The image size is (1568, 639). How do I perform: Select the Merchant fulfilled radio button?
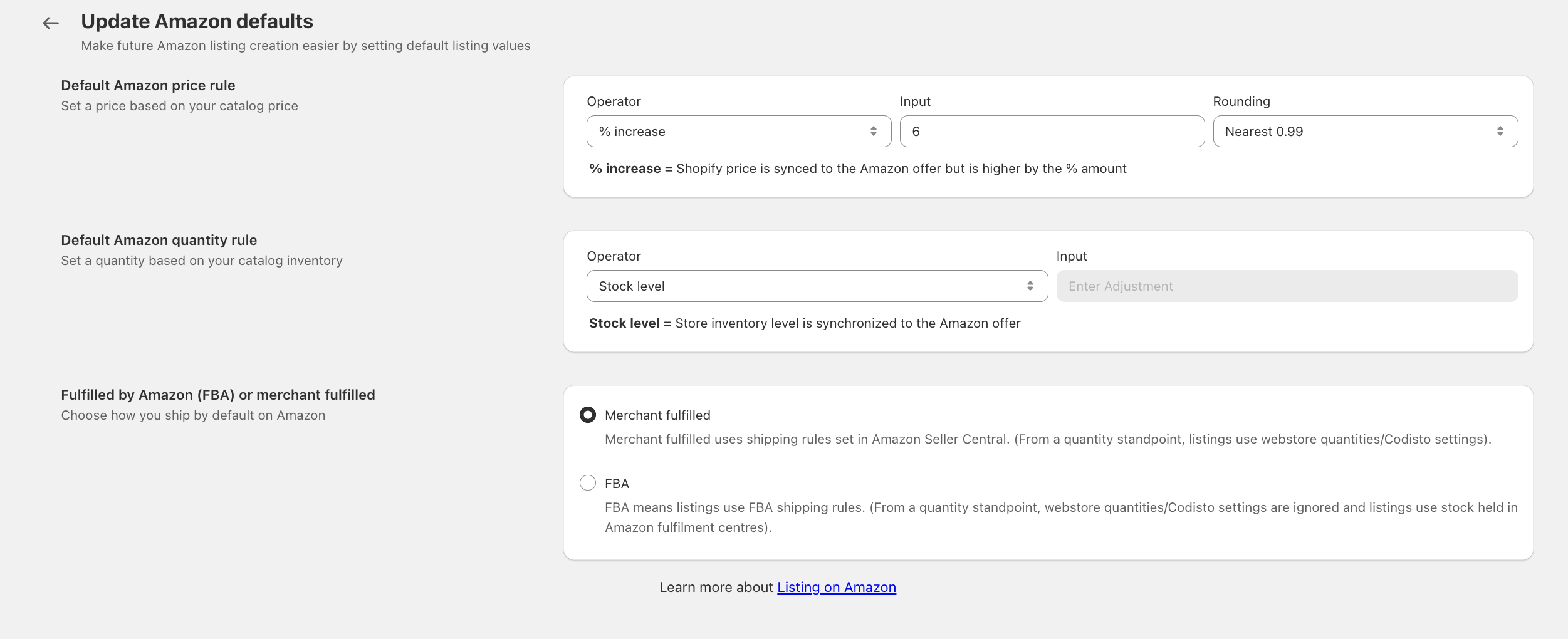click(x=588, y=414)
